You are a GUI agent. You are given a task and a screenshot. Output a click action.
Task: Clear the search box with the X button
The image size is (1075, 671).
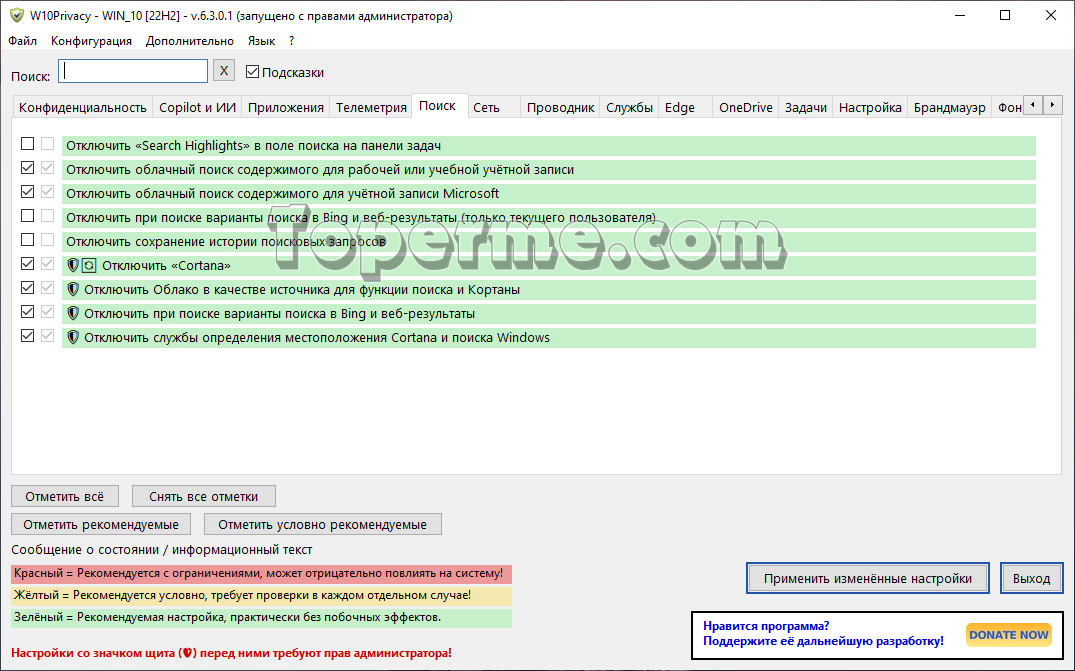point(224,71)
